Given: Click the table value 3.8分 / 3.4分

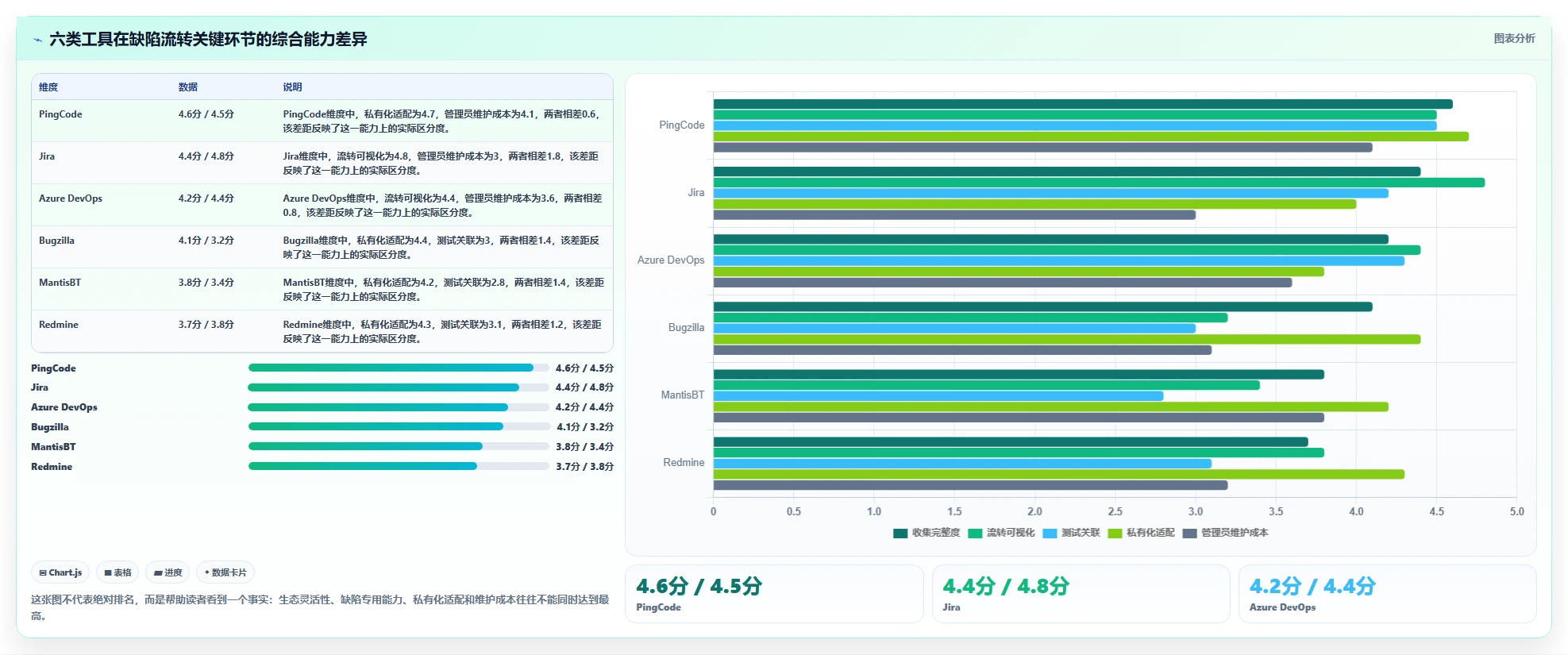Looking at the screenshot, I should [x=206, y=283].
